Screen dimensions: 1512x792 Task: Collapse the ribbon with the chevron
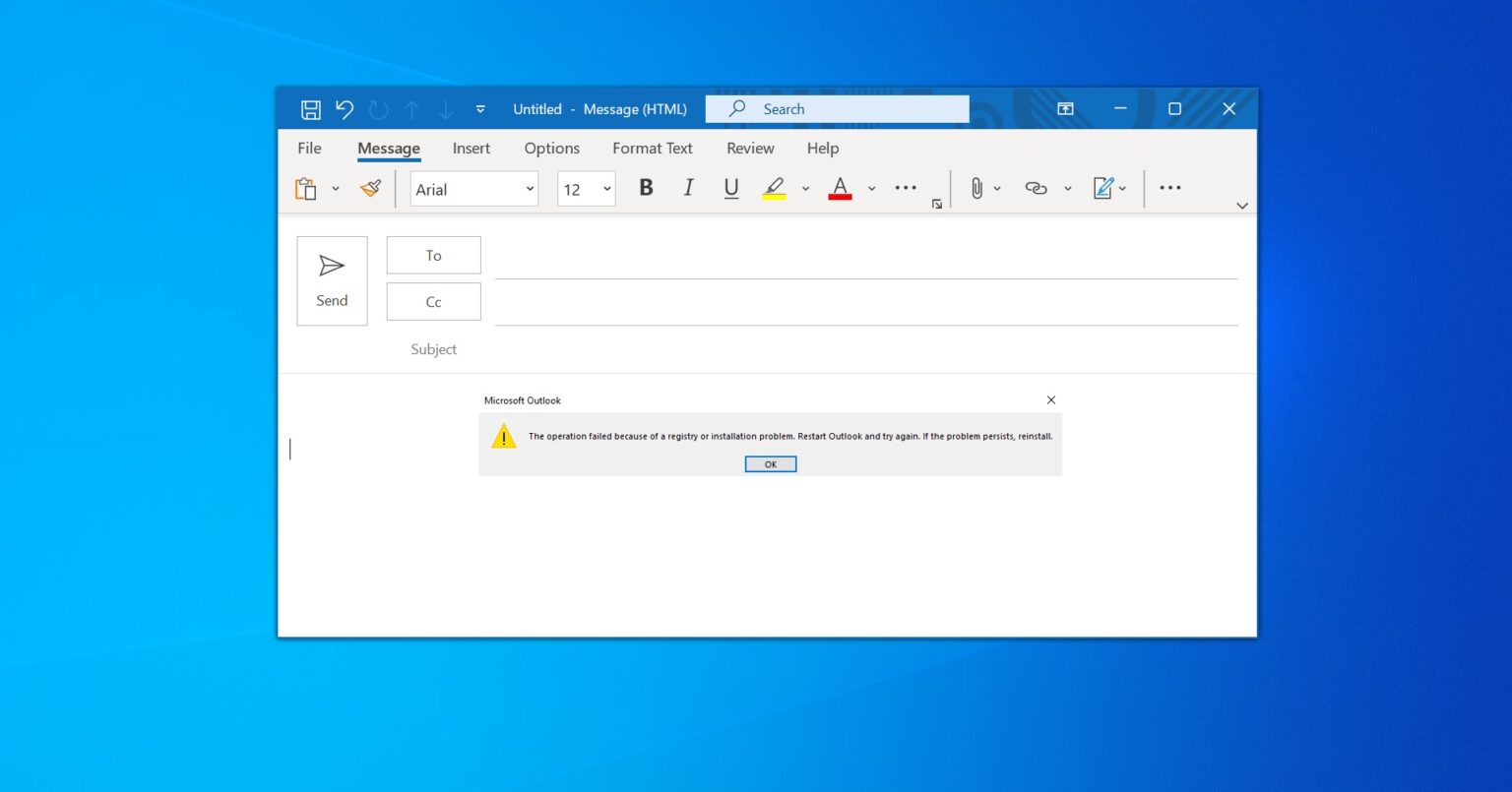point(1242,206)
